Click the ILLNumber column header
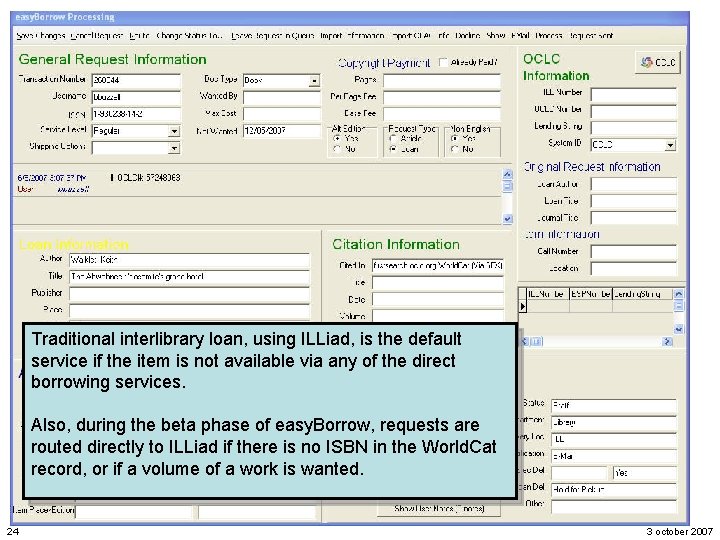This screenshot has width=720, height=540. tap(546, 294)
